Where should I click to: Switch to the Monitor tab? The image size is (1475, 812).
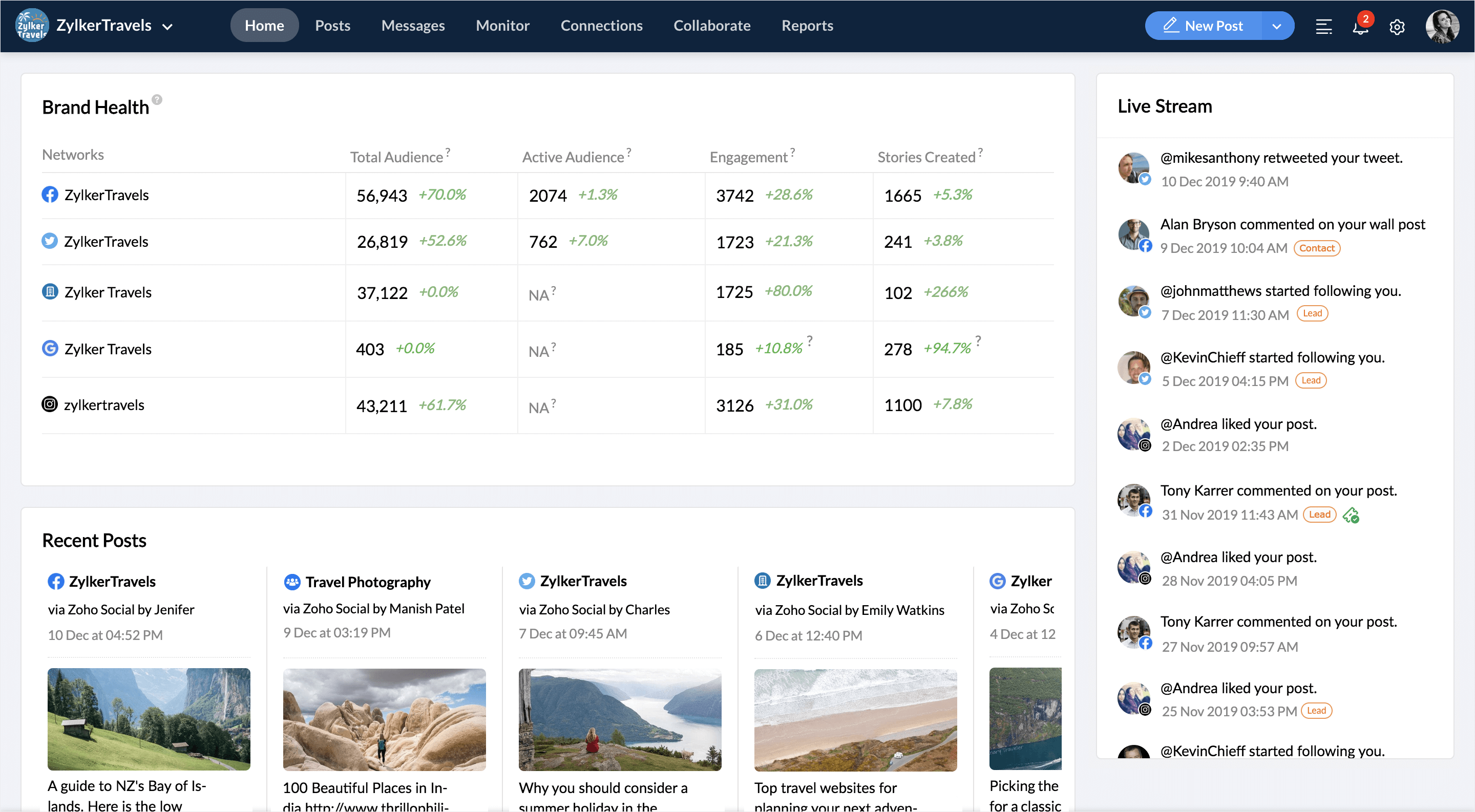pyautogui.click(x=502, y=26)
